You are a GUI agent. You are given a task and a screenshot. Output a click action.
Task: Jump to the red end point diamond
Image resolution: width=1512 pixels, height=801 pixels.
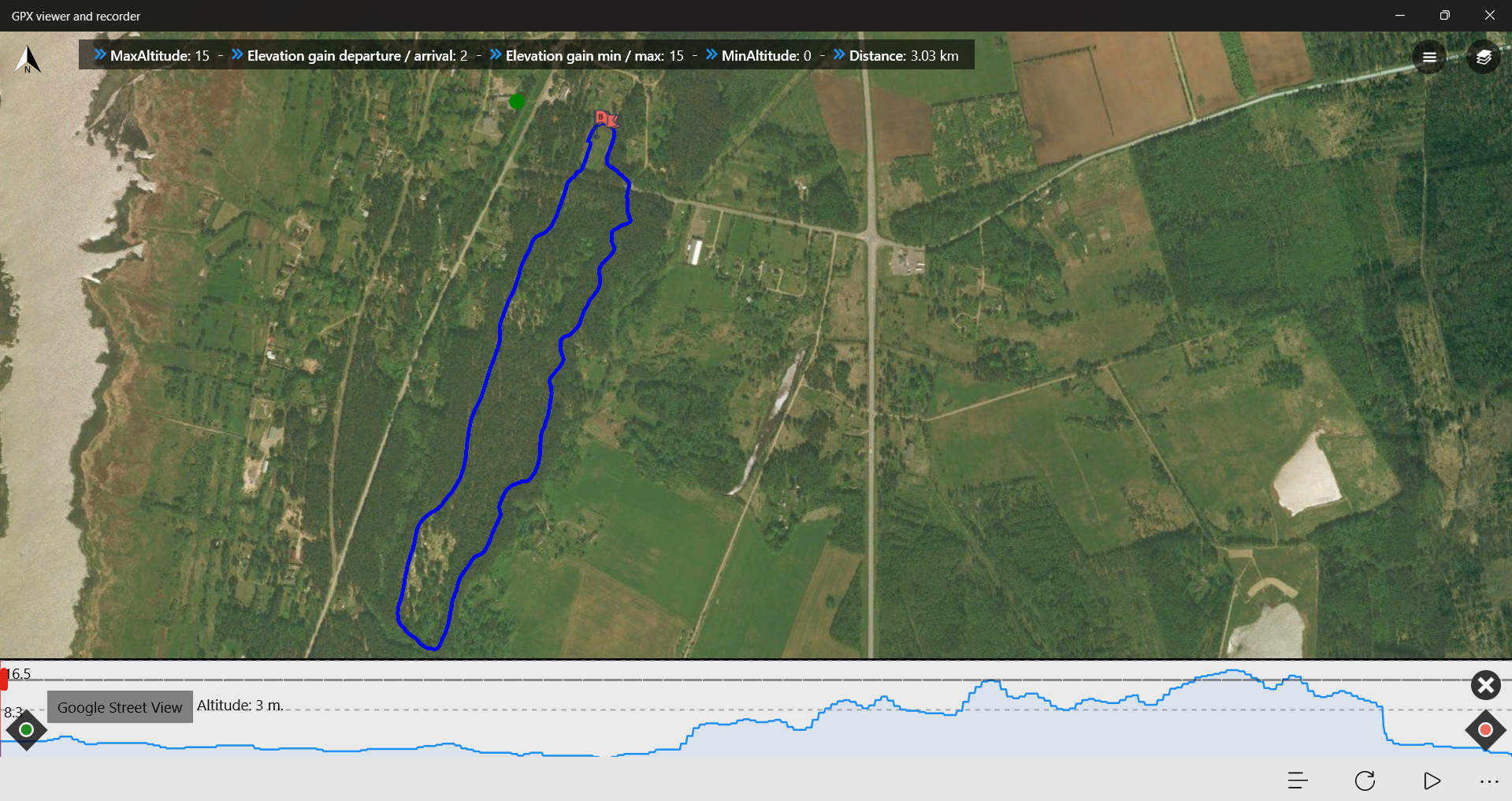pos(1485,729)
